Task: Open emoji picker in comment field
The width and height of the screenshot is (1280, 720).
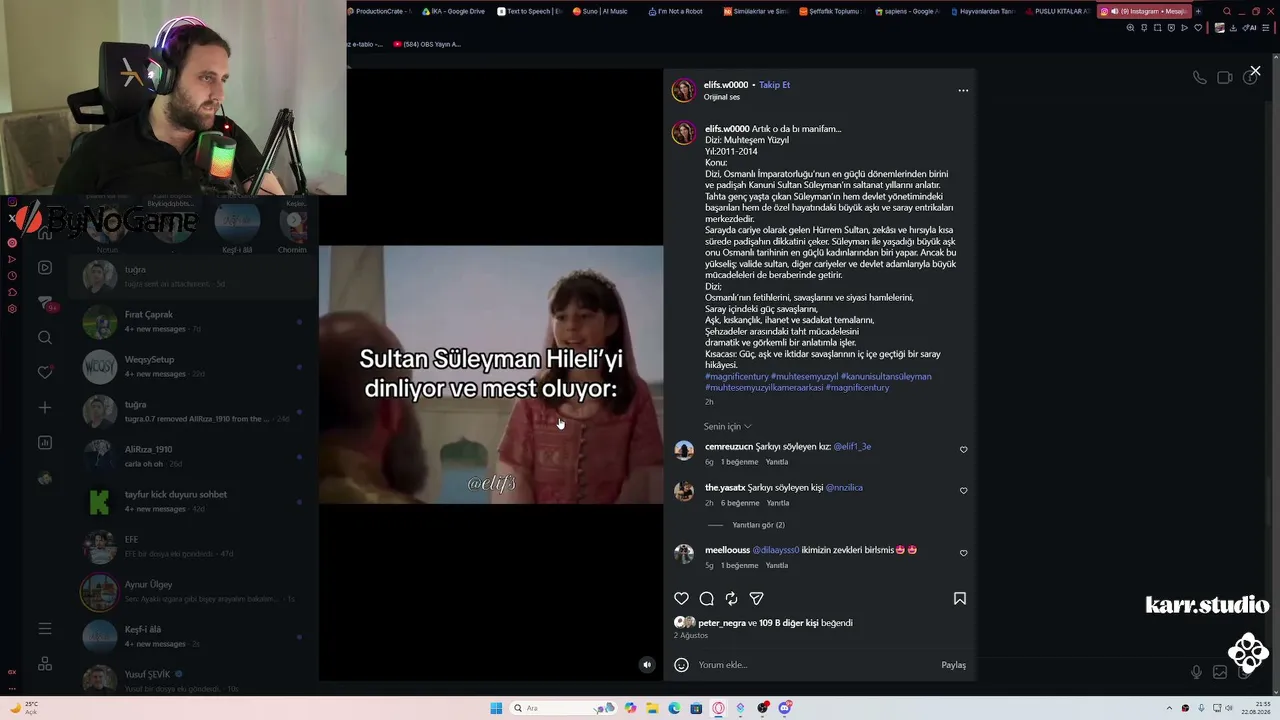Action: point(681,665)
